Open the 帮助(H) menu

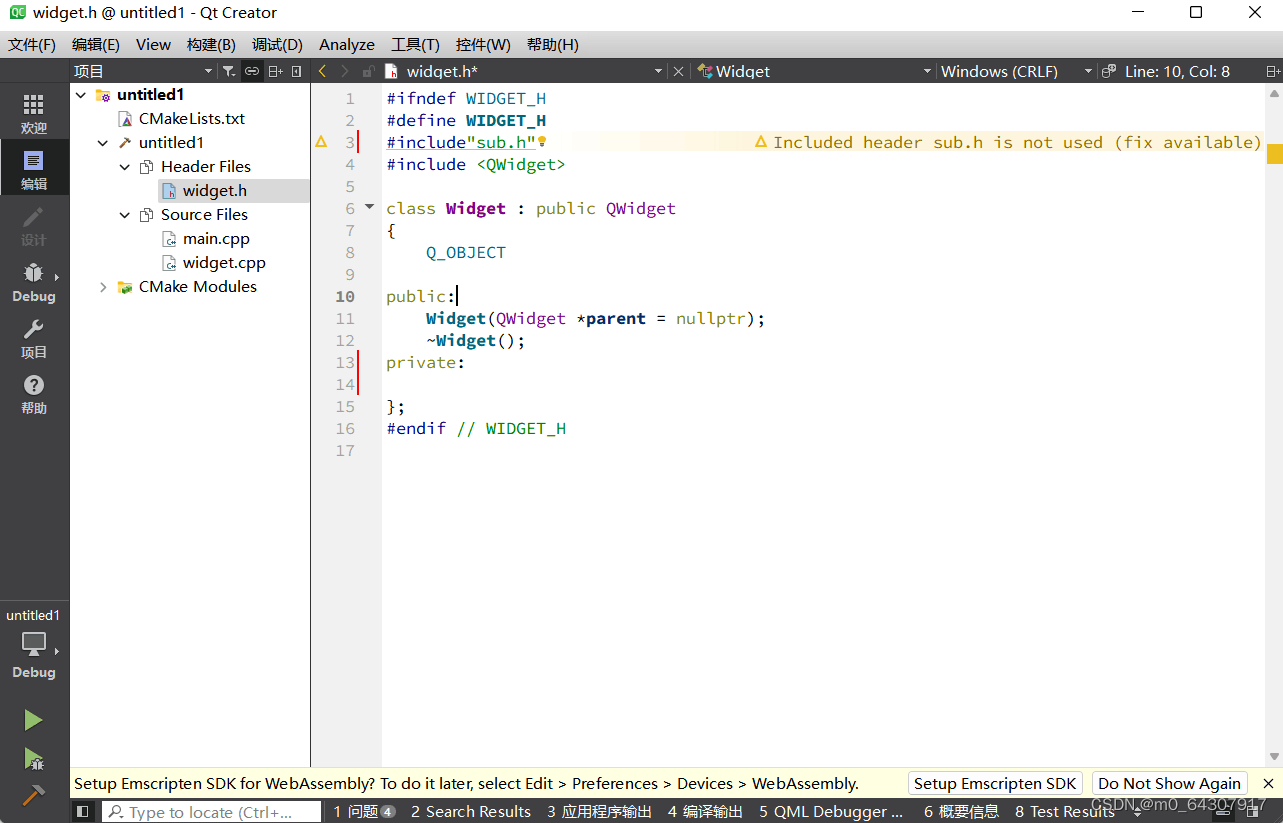pos(552,45)
